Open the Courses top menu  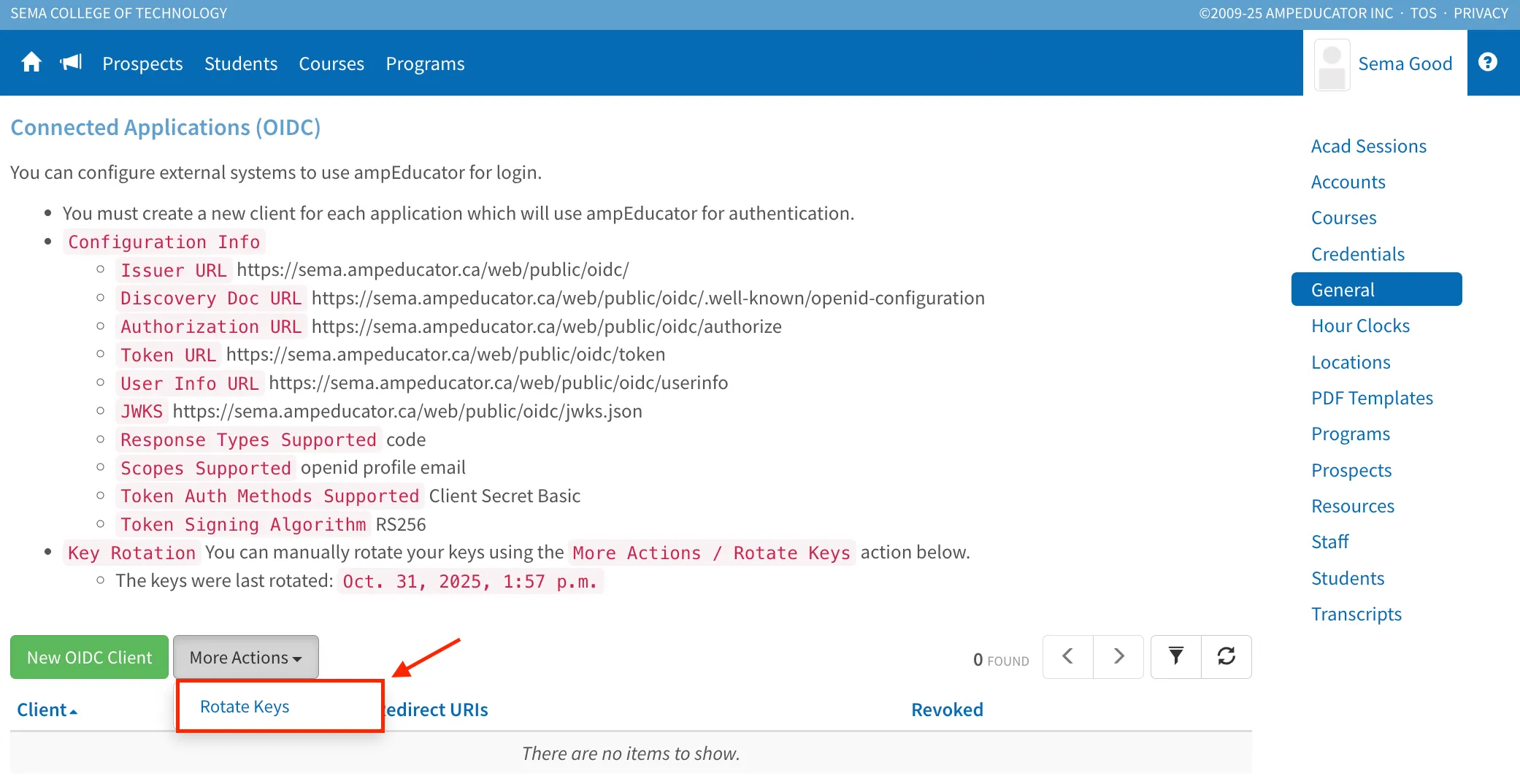tap(331, 64)
